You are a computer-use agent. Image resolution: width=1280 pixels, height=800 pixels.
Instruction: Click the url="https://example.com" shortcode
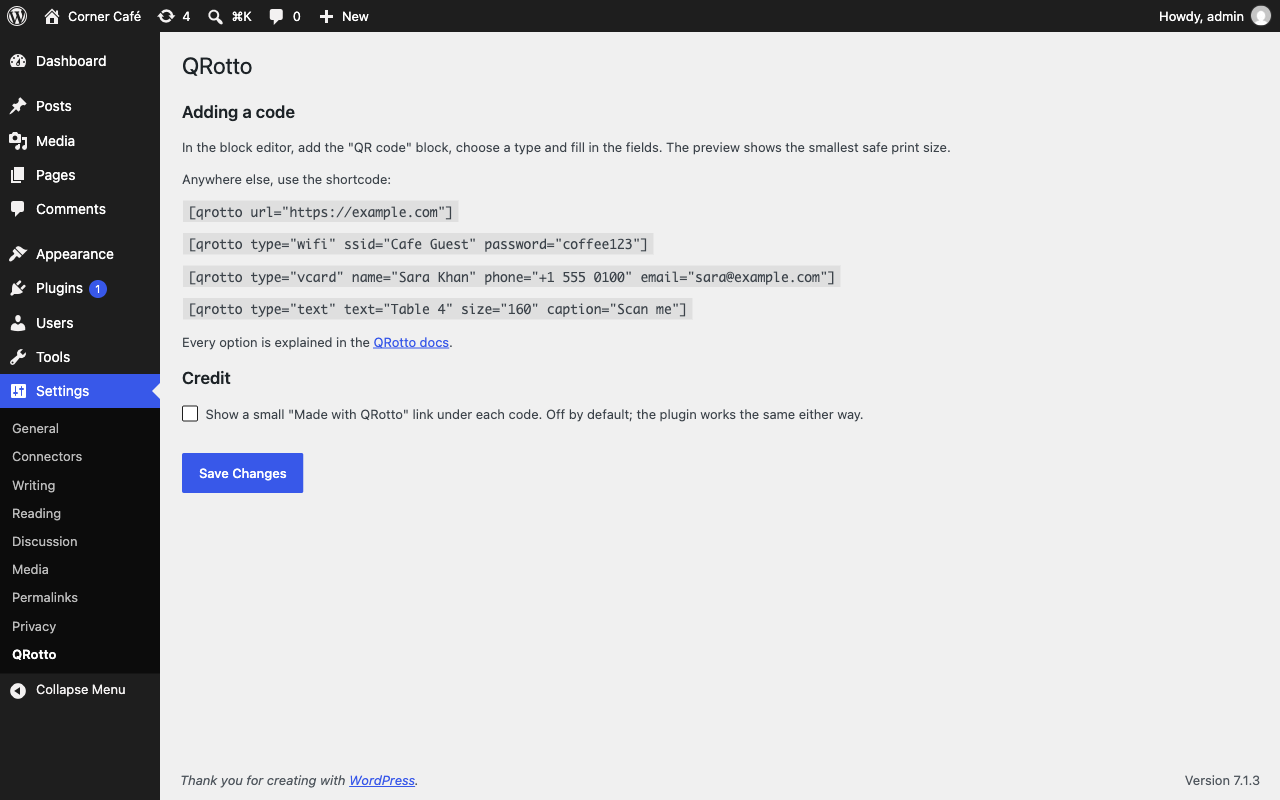pos(320,212)
